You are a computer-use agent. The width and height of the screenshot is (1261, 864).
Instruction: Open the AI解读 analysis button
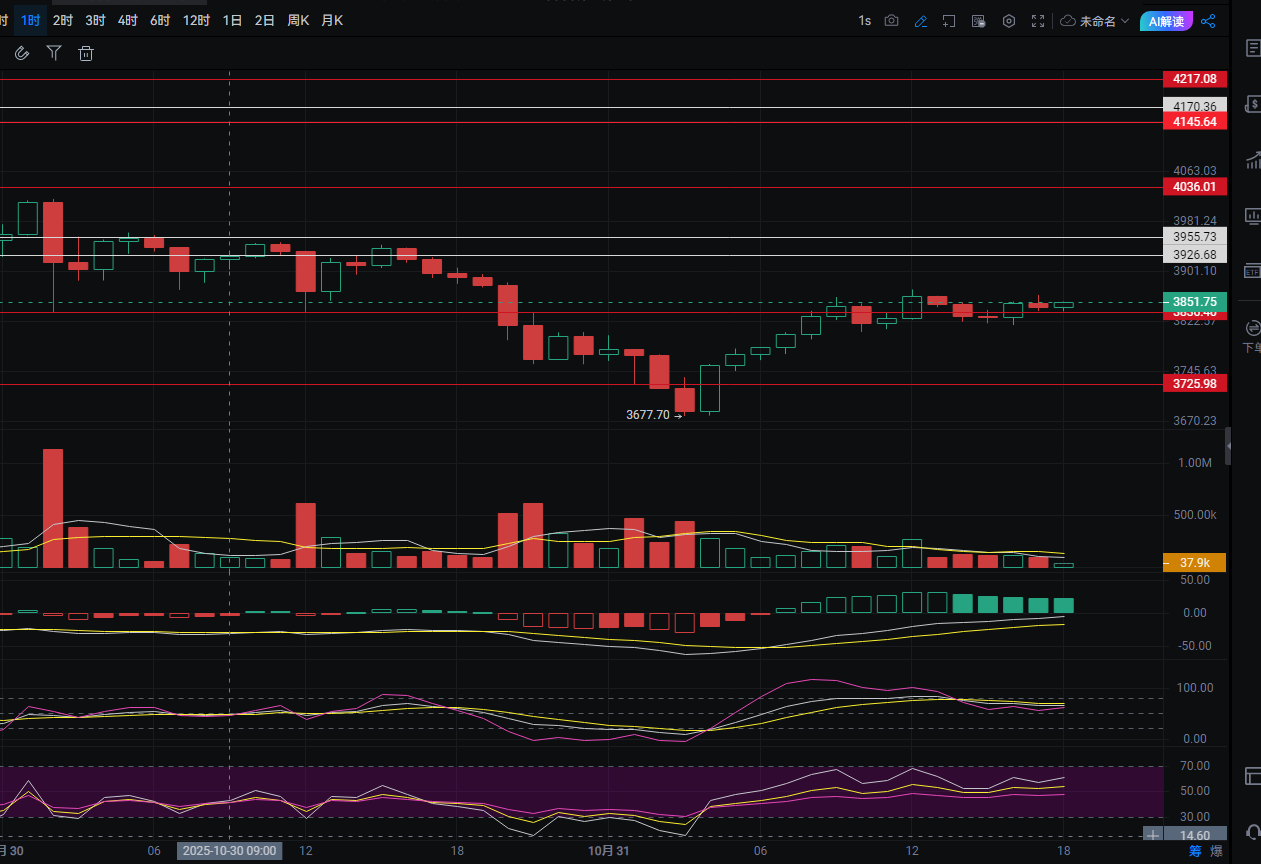click(x=1166, y=21)
